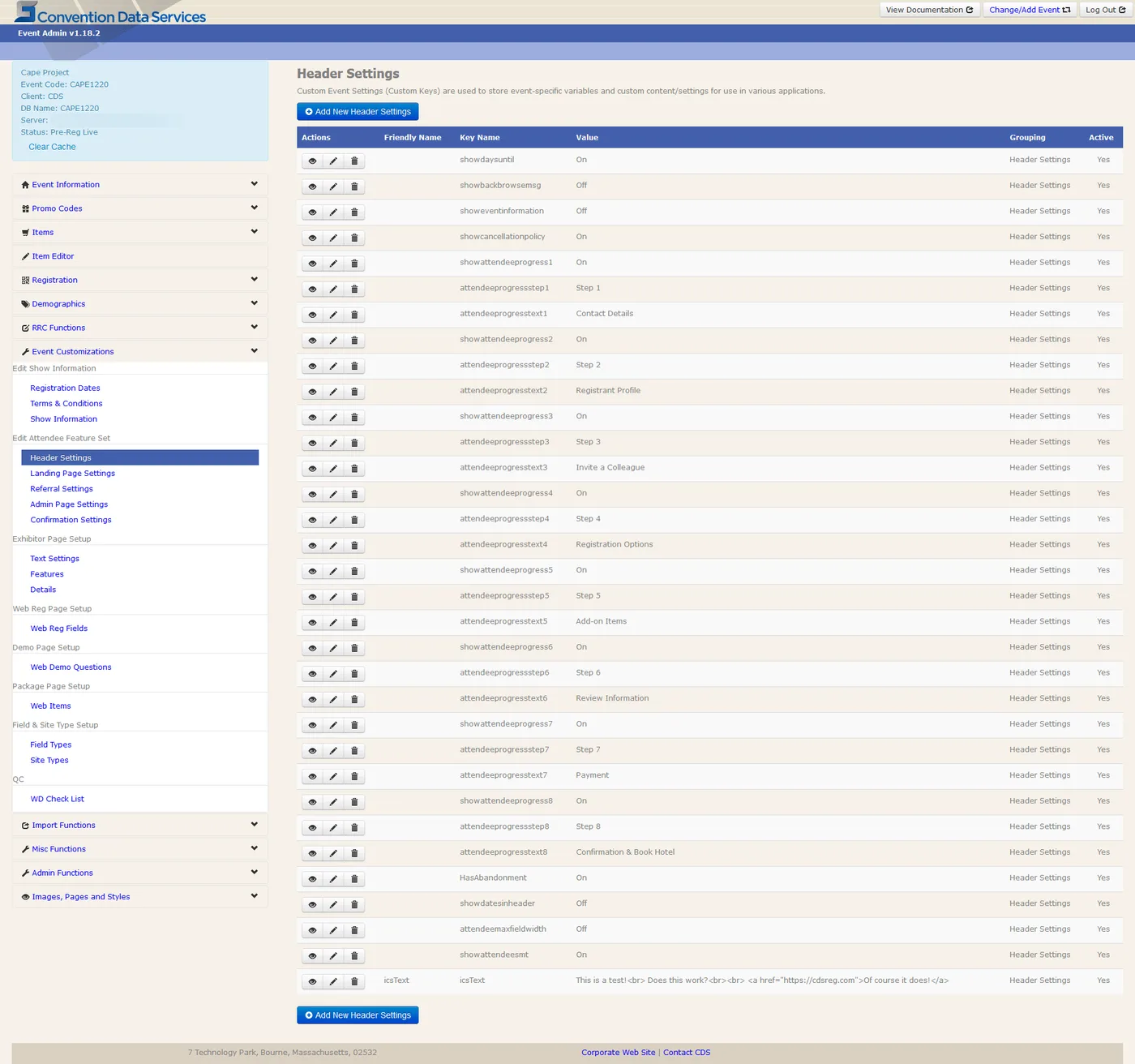Log Out of Event Admin
The height and width of the screenshot is (1064, 1135).
(x=1106, y=10)
